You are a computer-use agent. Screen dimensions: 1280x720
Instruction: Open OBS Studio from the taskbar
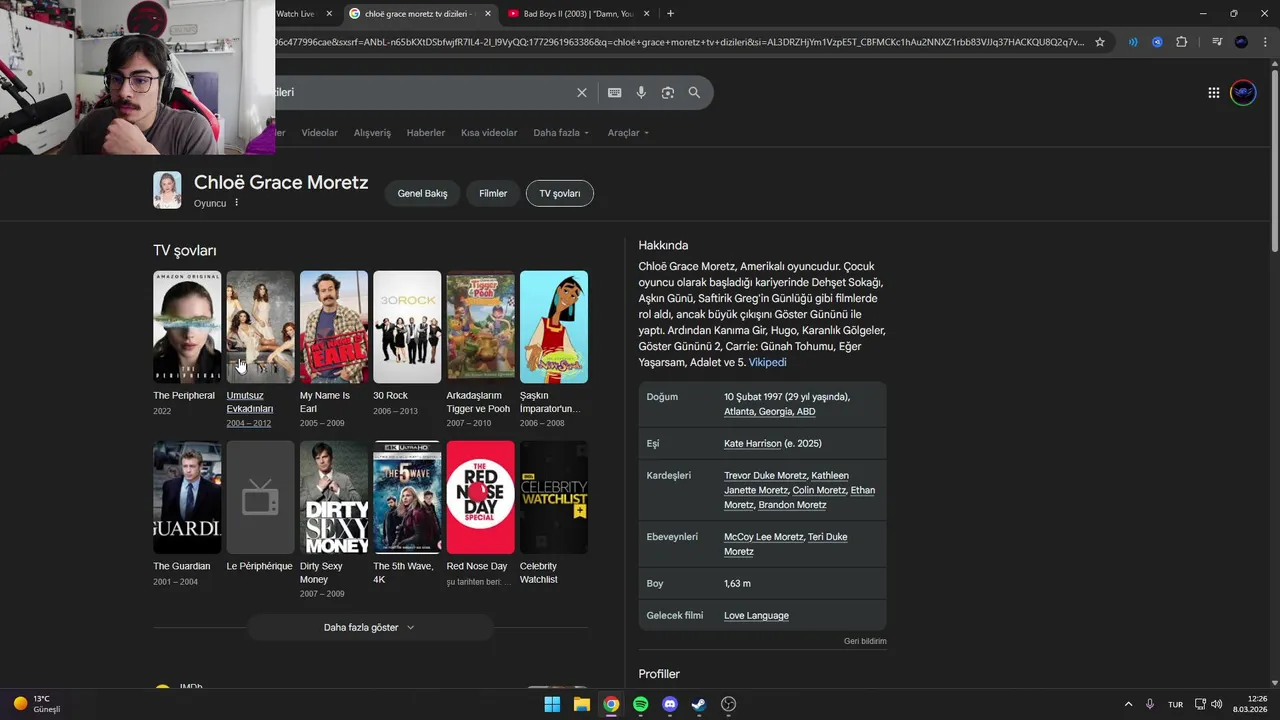pos(729,704)
